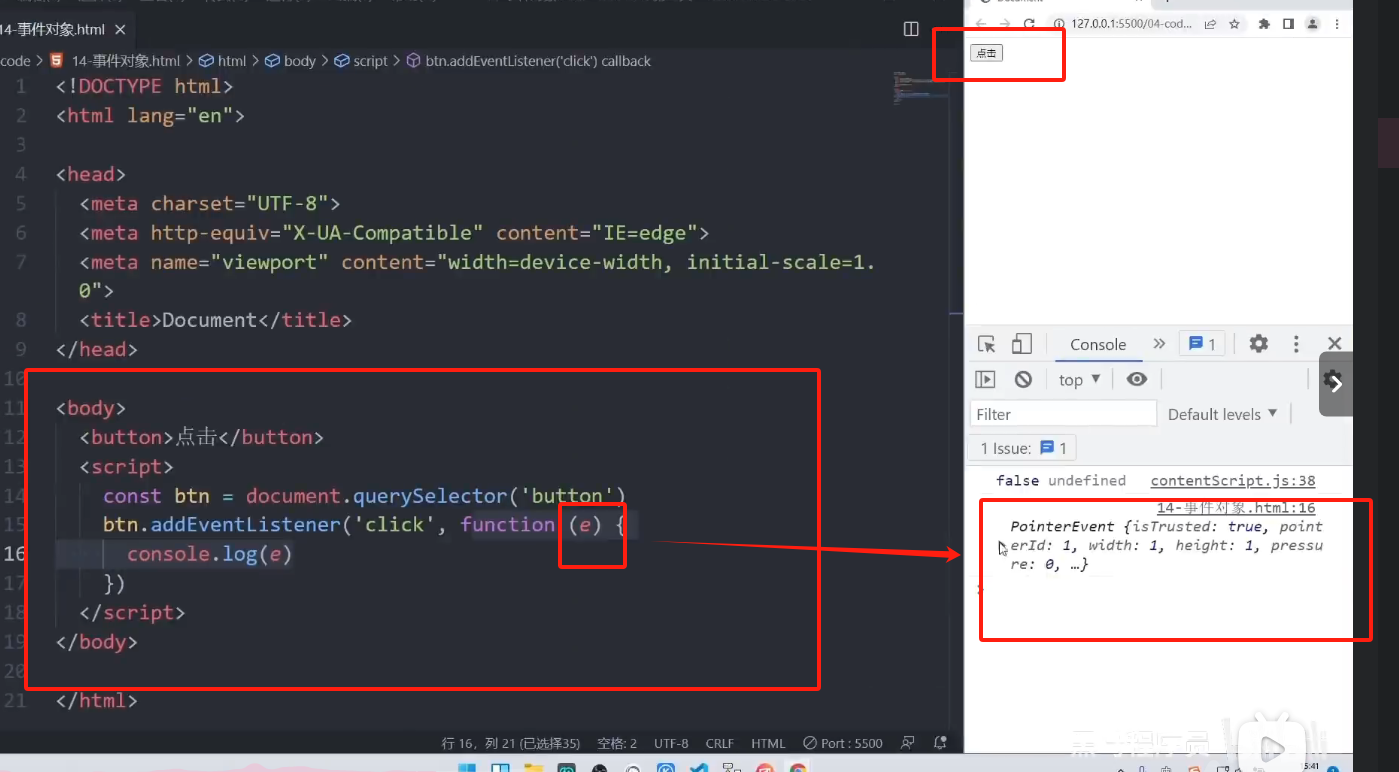This screenshot has height=772, width=1399.
Task: Toggle the DevTools device toolbar
Action: click(x=1021, y=344)
